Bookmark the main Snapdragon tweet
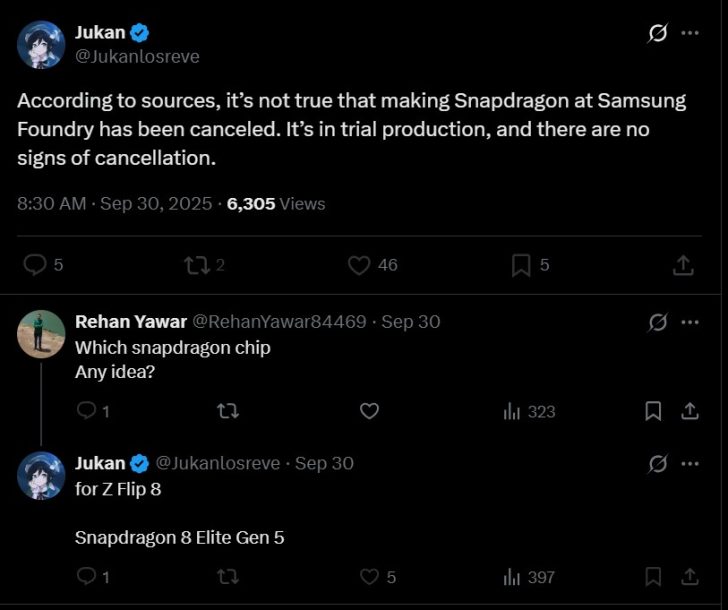Screen dimensions: 728x610 [521, 265]
